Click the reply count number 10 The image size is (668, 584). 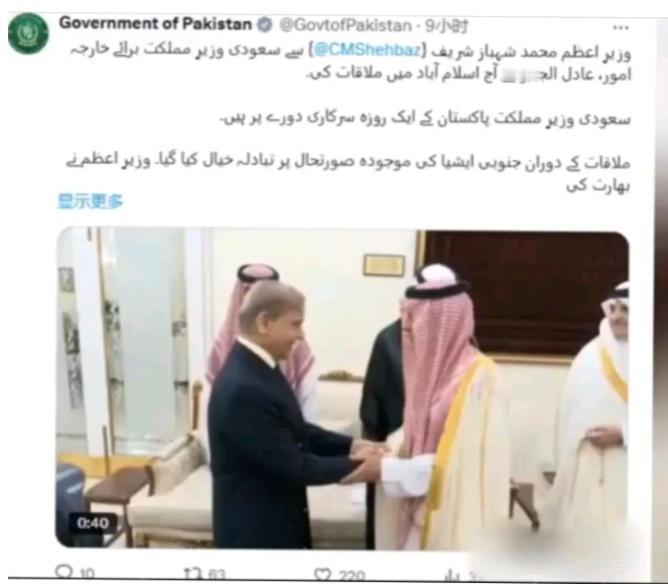click(87, 573)
